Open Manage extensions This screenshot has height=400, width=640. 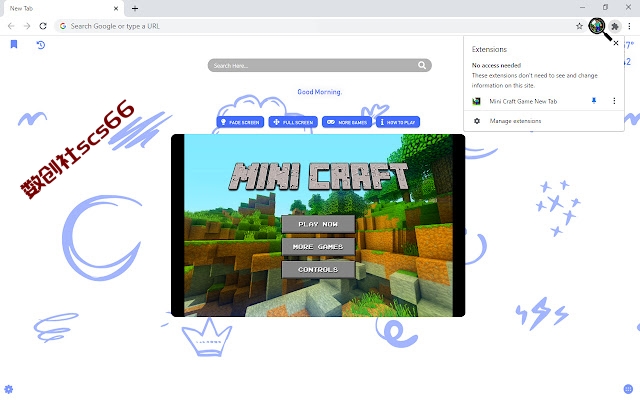click(x=515, y=121)
